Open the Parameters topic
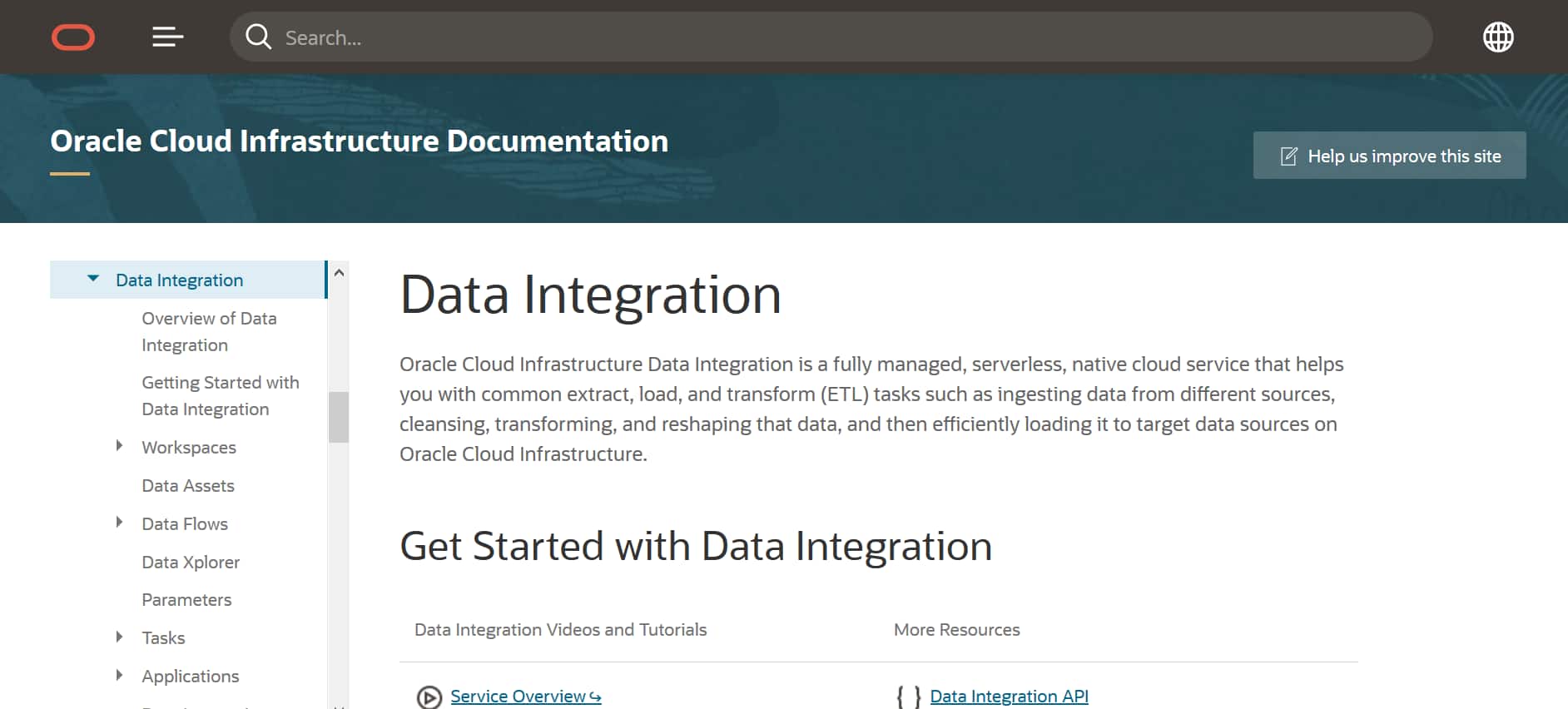This screenshot has height=709, width=1568. (186, 599)
